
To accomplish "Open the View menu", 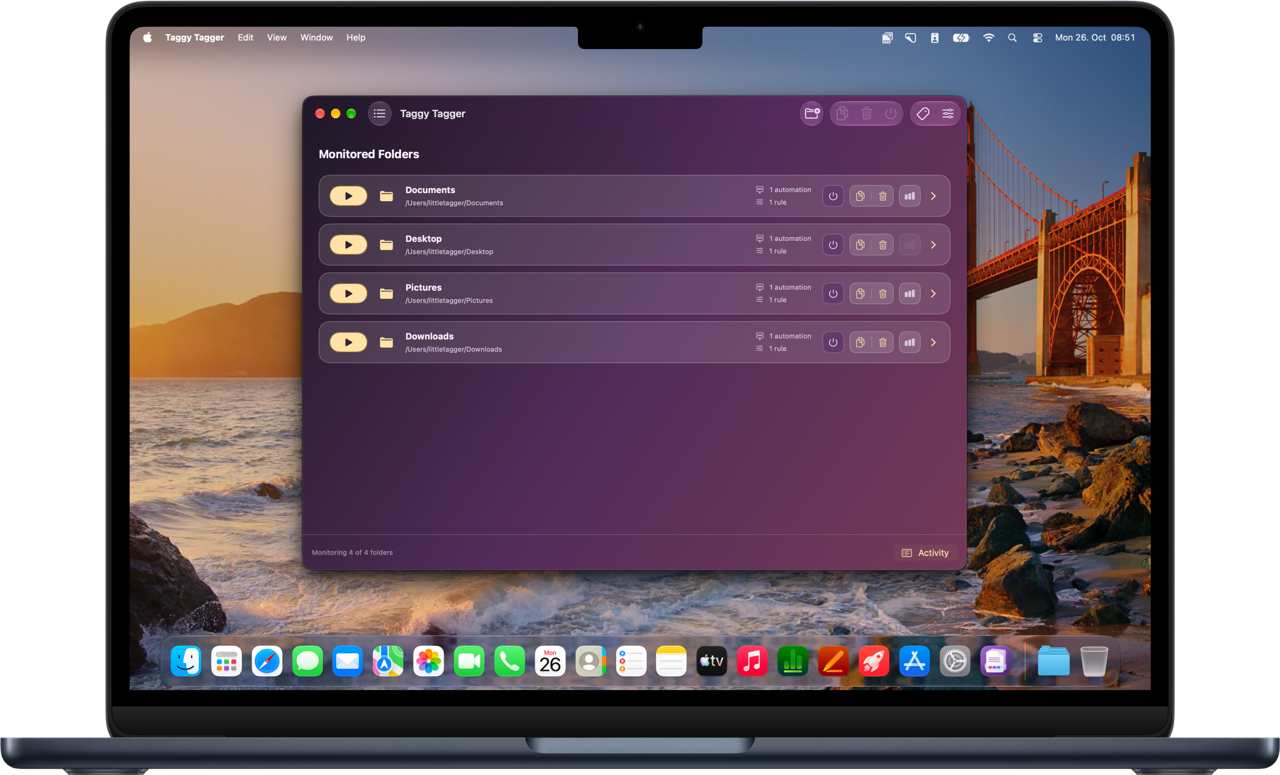I will (x=277, y=38).
